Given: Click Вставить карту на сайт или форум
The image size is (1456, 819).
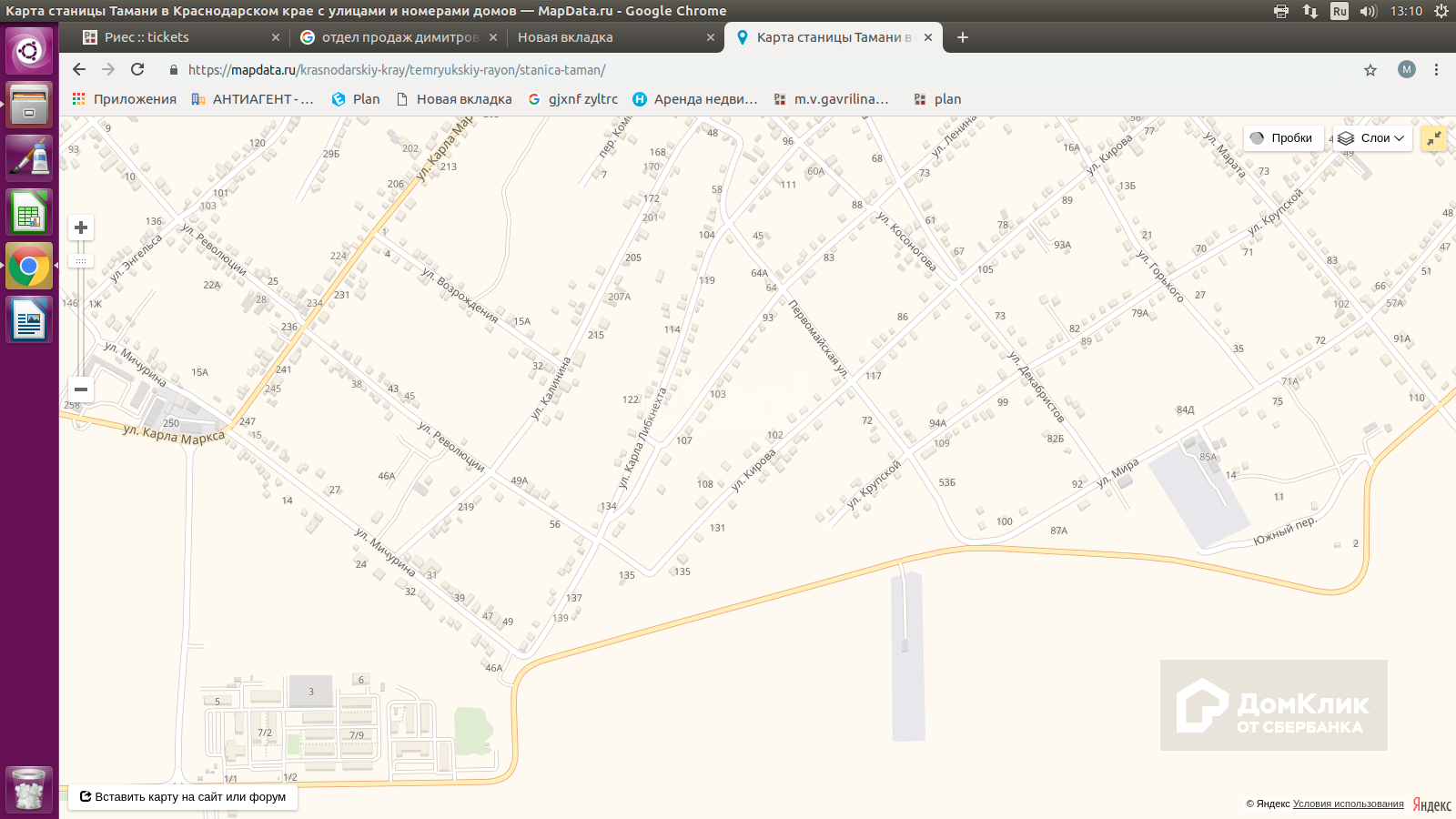Looking at the screenshot, I should 183,796.
